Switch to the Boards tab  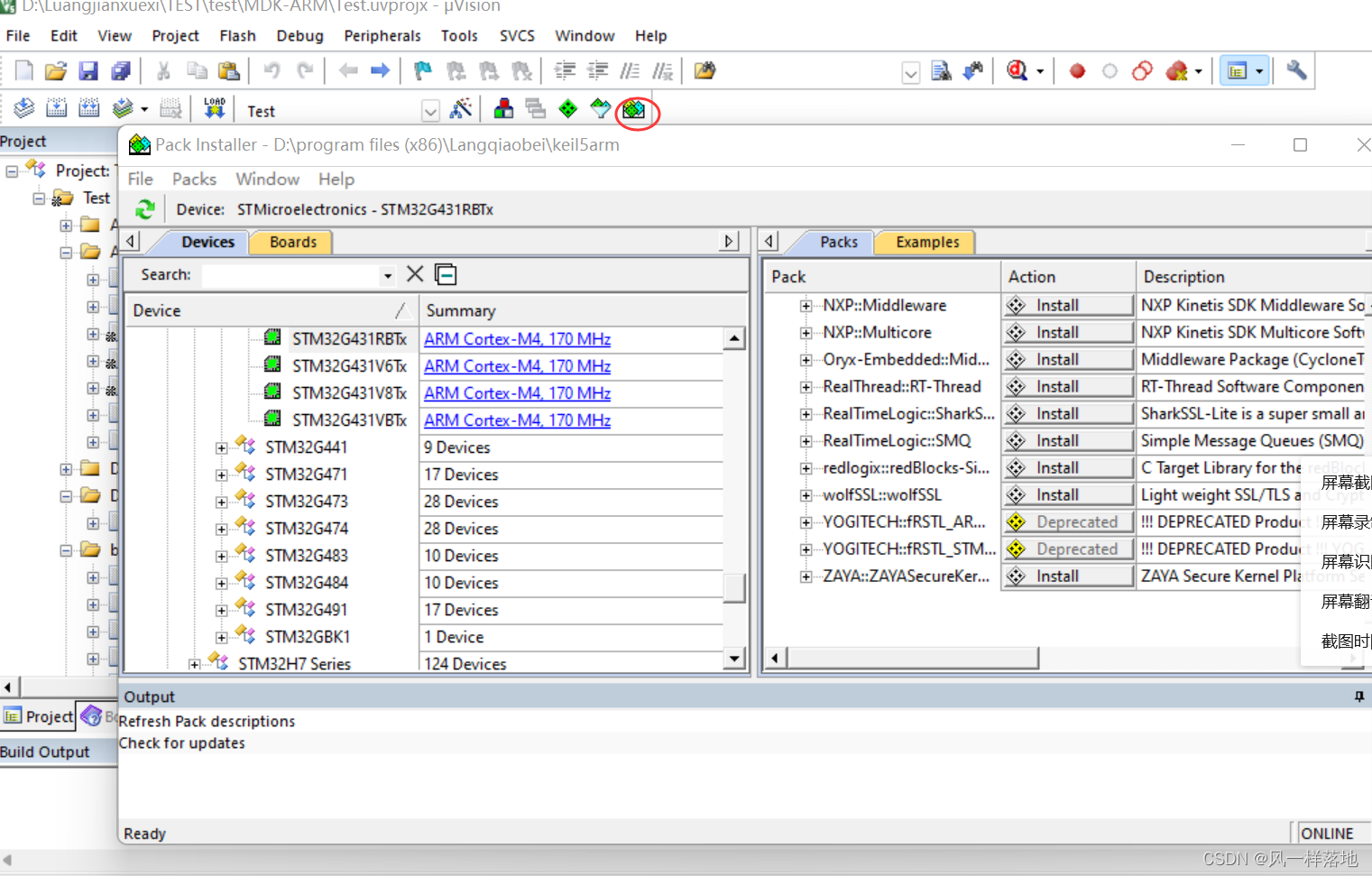[x=293, y=242]
